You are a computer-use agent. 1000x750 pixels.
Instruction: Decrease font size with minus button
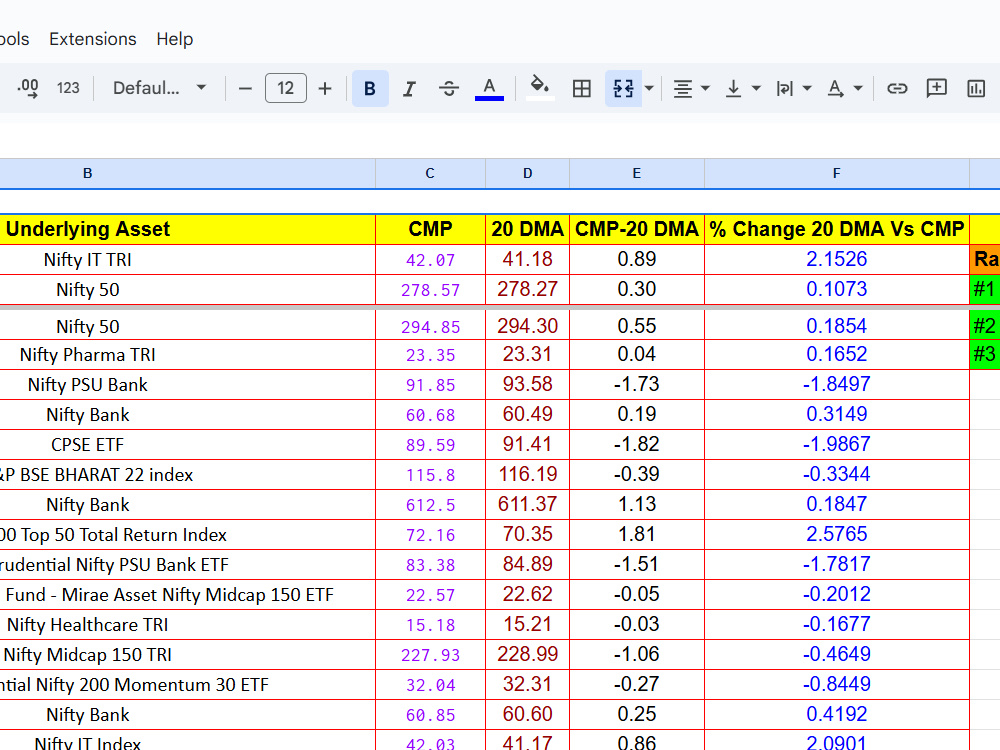point(245,89)
